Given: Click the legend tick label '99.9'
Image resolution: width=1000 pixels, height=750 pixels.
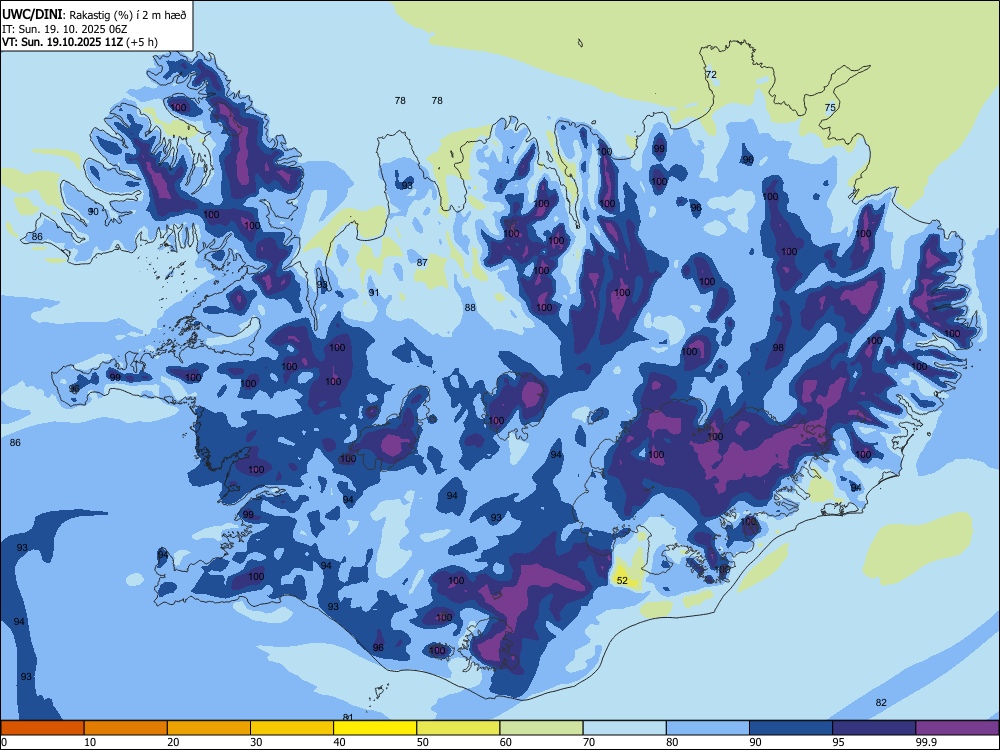Looking at the screenshot, I should 926,742.
